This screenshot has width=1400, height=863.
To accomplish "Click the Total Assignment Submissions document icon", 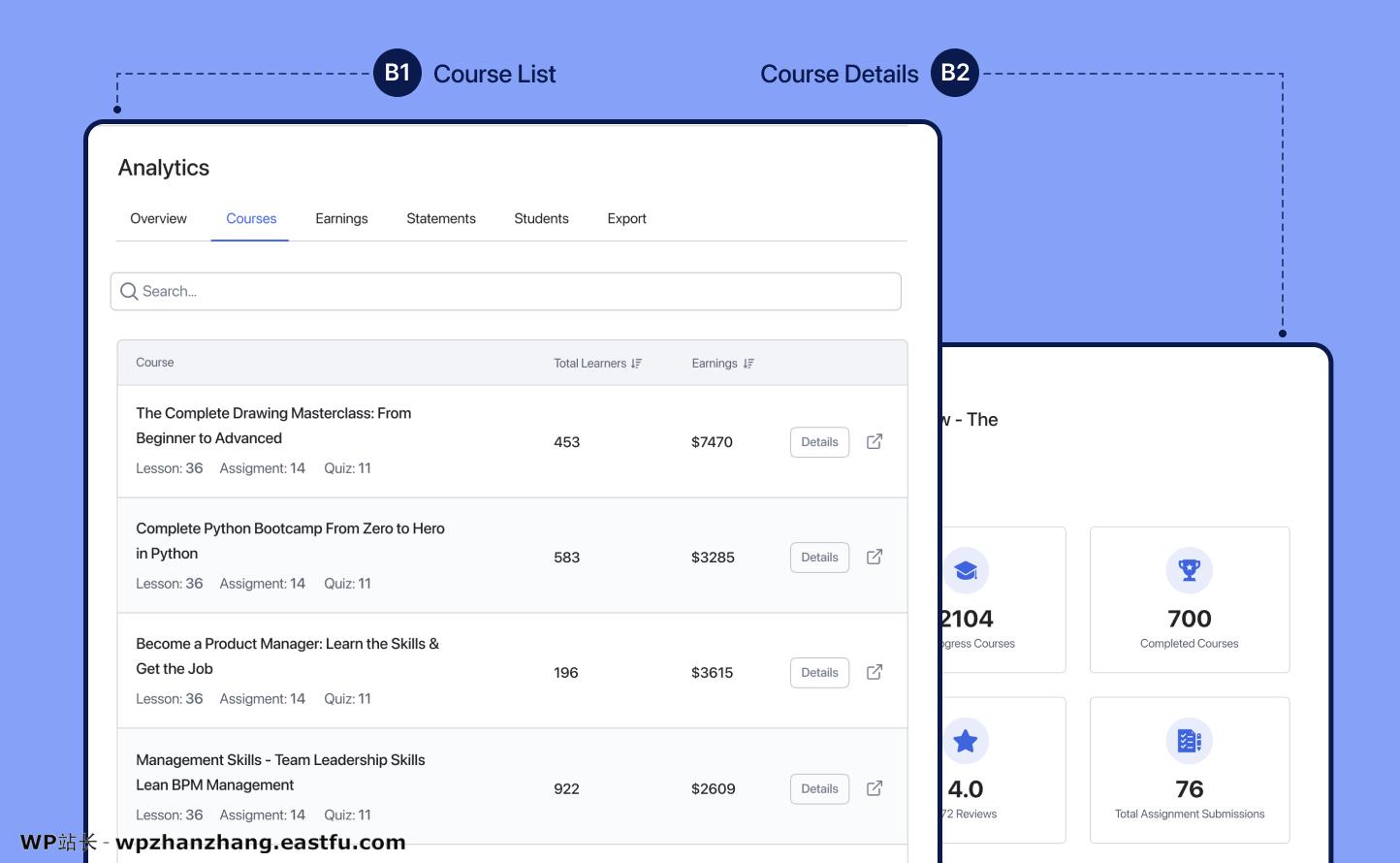I will click(x=1189, y=740).
